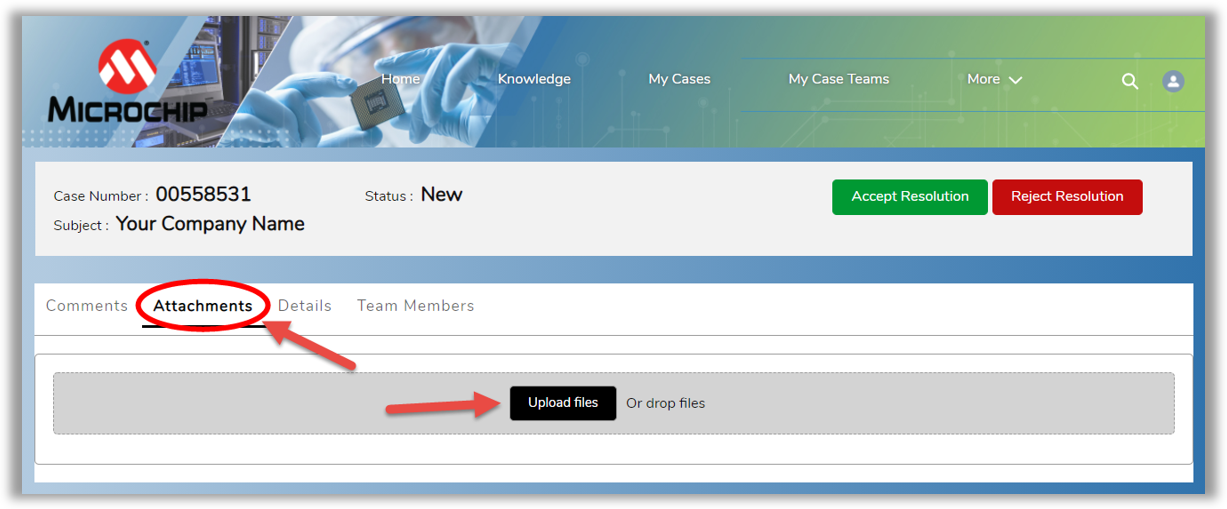Expand the More navigation dropdown
Screen dimensions: 1227x509
point(994,80)
